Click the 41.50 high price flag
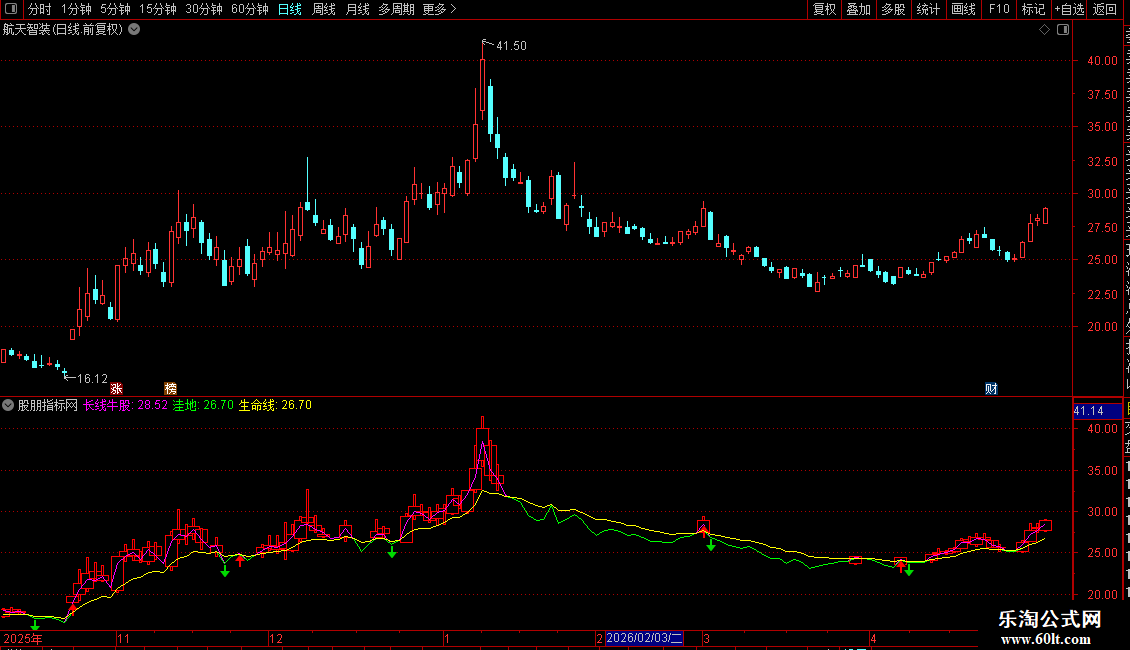1130x650 pixels. click(504, 45)
